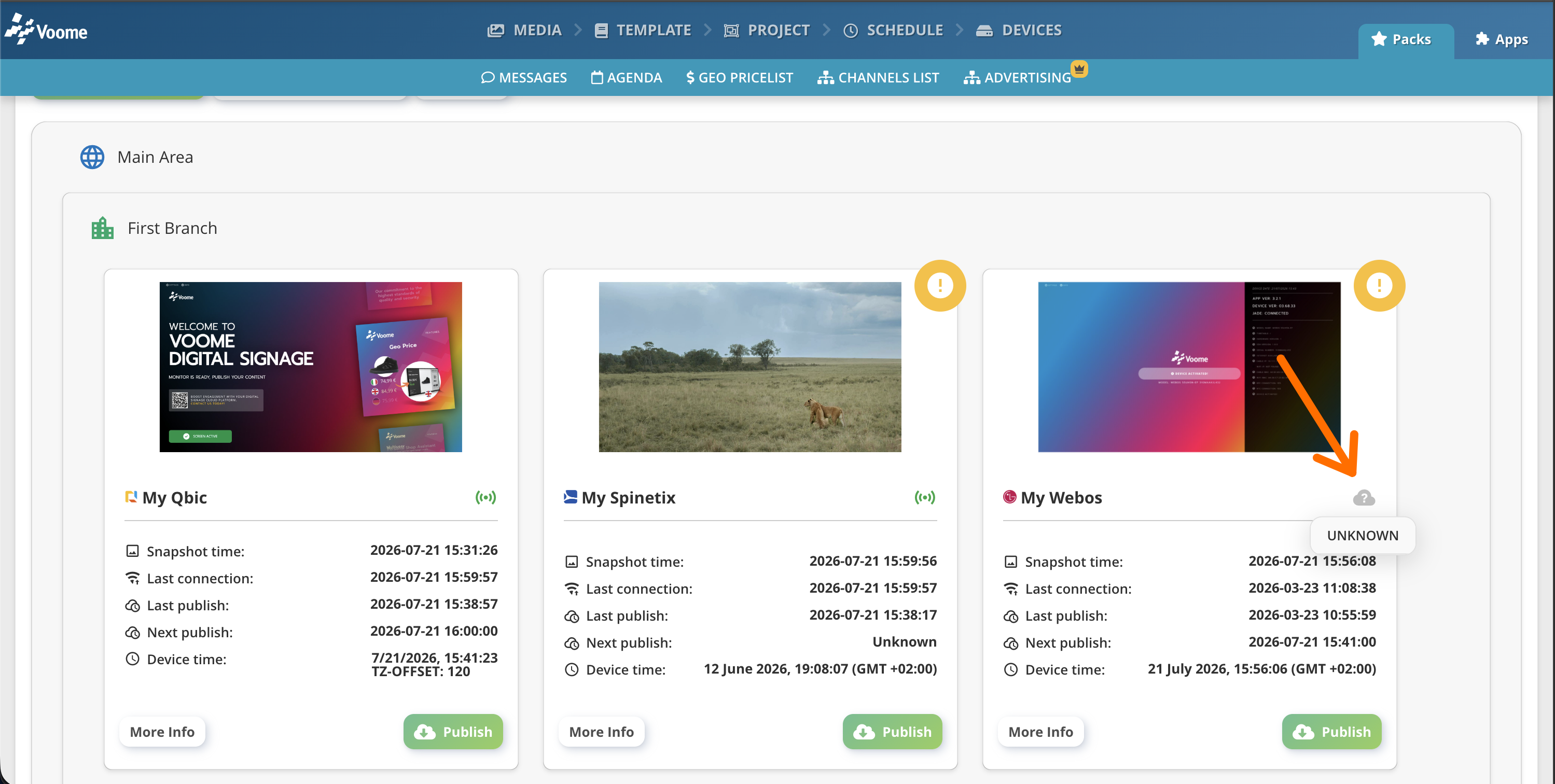This screenshot has width=1555, height=784.
Task: Click the warning badge on My Webos
Action: [x=1379, y=286]
